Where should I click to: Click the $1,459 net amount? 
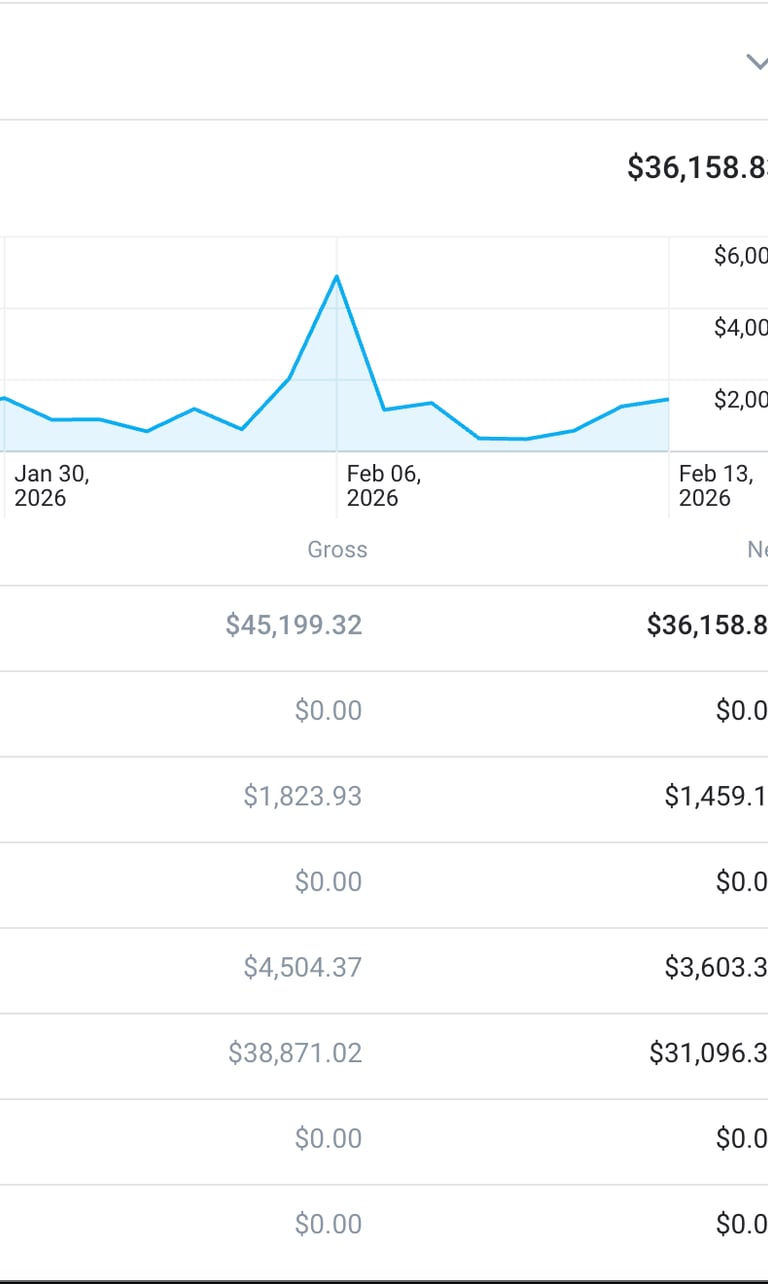716,797
